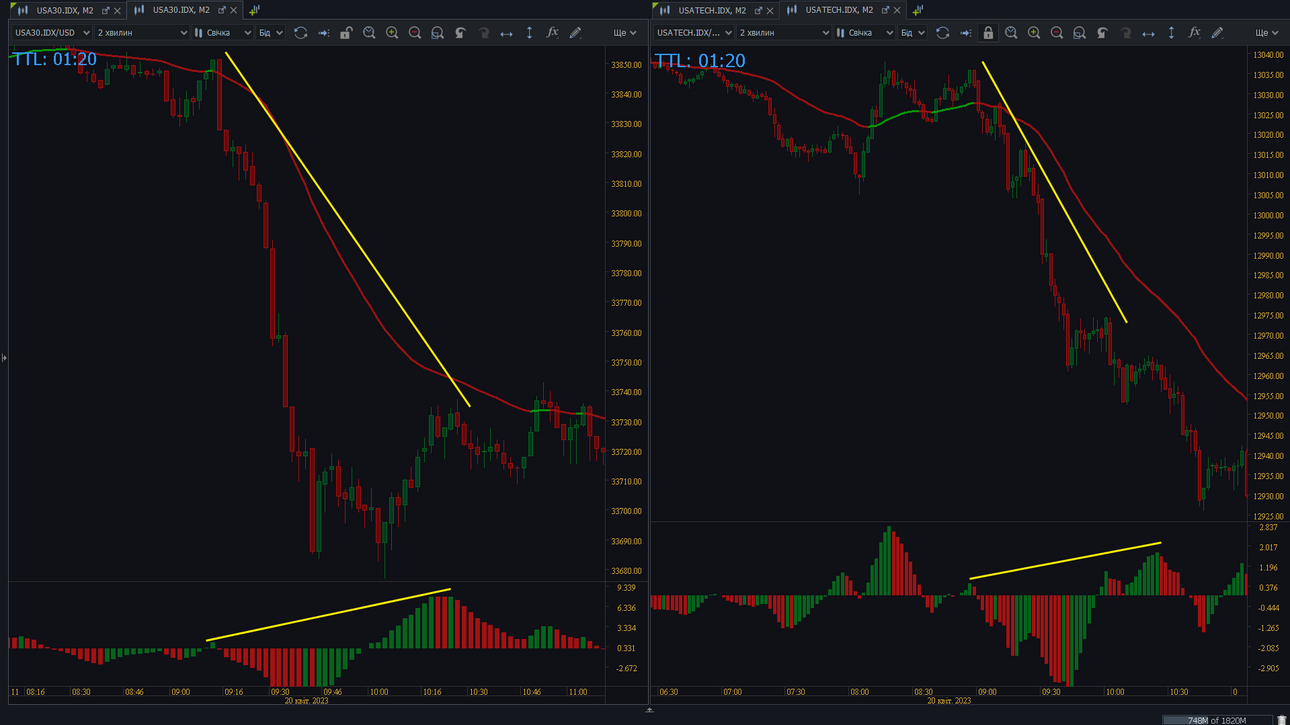Click auto-shift arrow icon in USA30 chart toolbar

pos(323,33)
